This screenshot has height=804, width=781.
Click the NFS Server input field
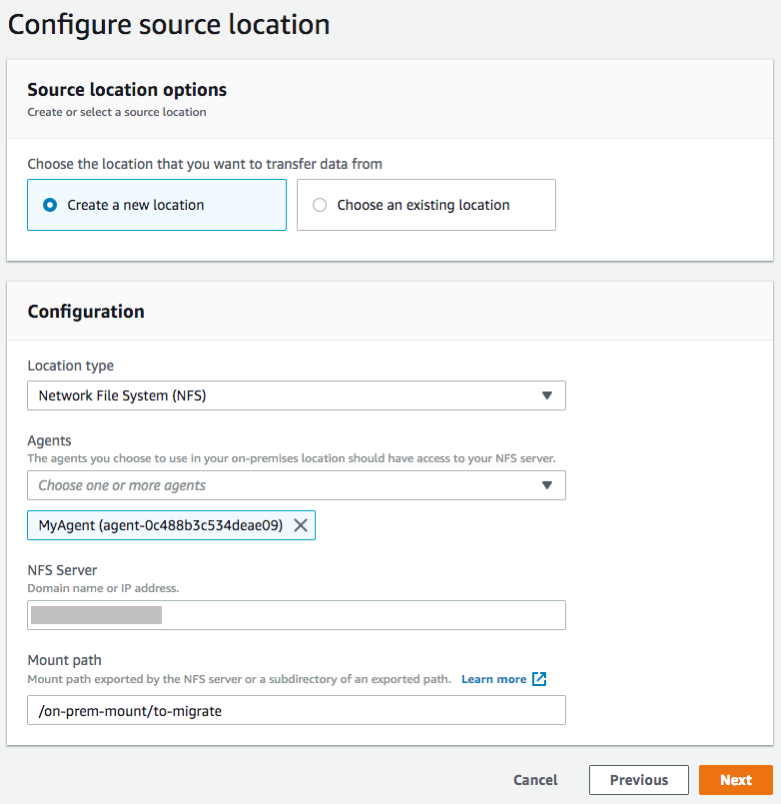click(296, 615)
